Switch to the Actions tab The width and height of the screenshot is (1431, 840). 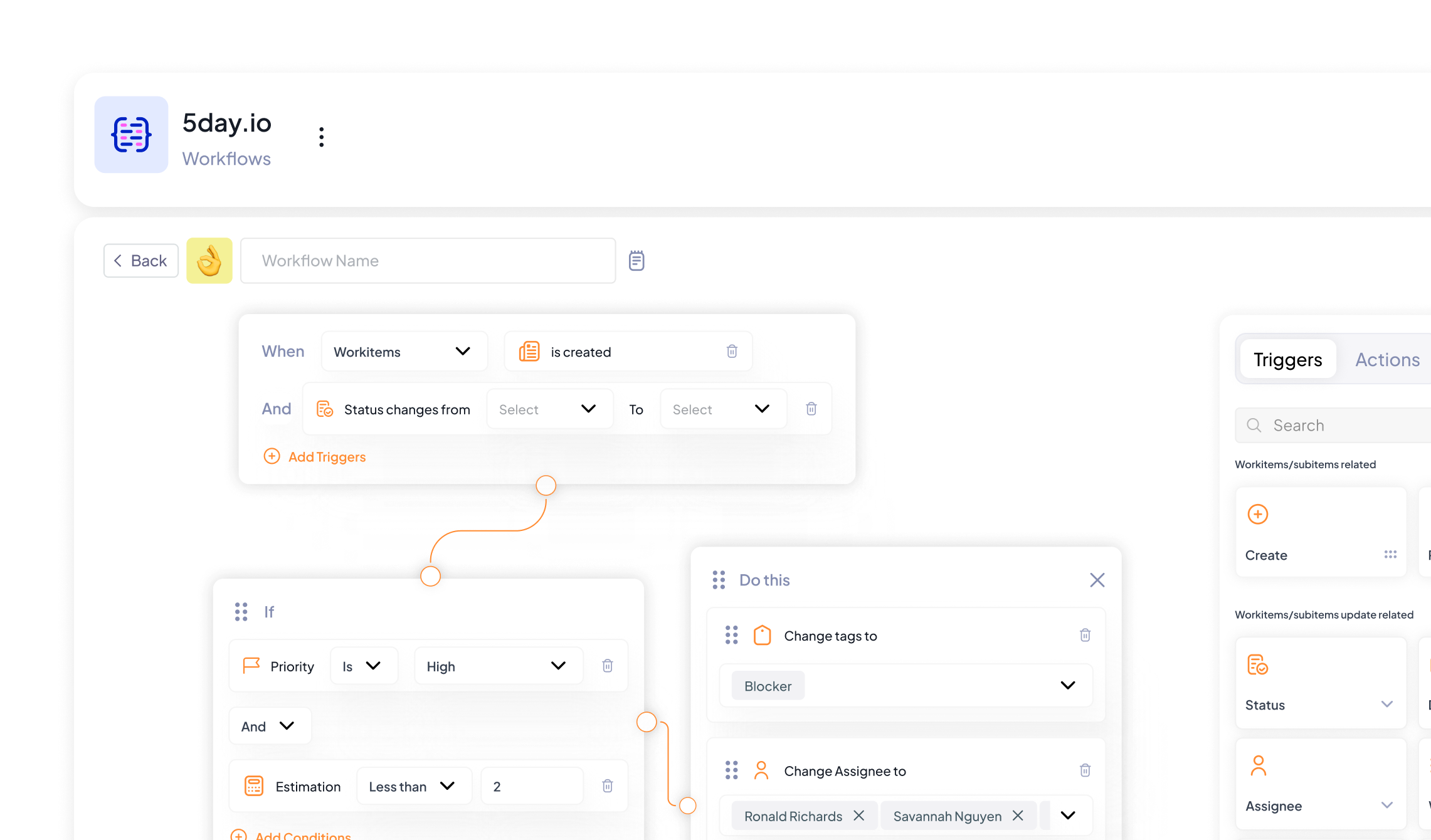(x=1388, y=360)
